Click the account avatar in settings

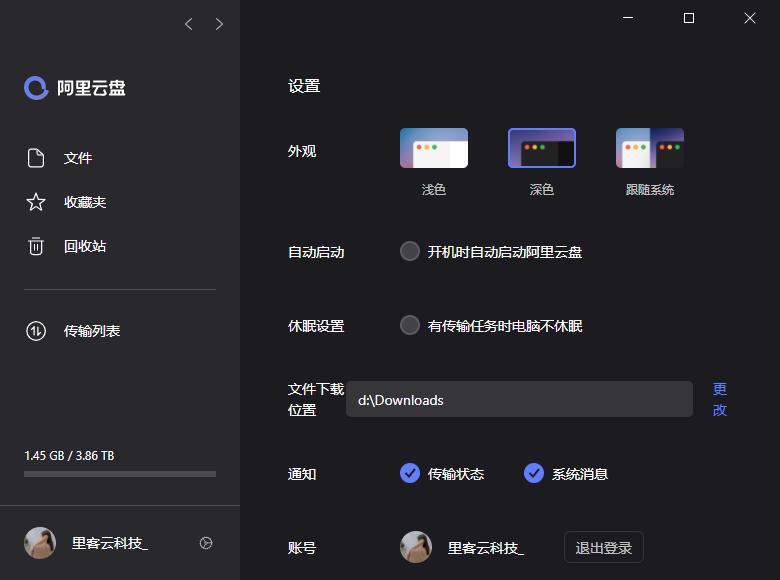click(416, 547)
